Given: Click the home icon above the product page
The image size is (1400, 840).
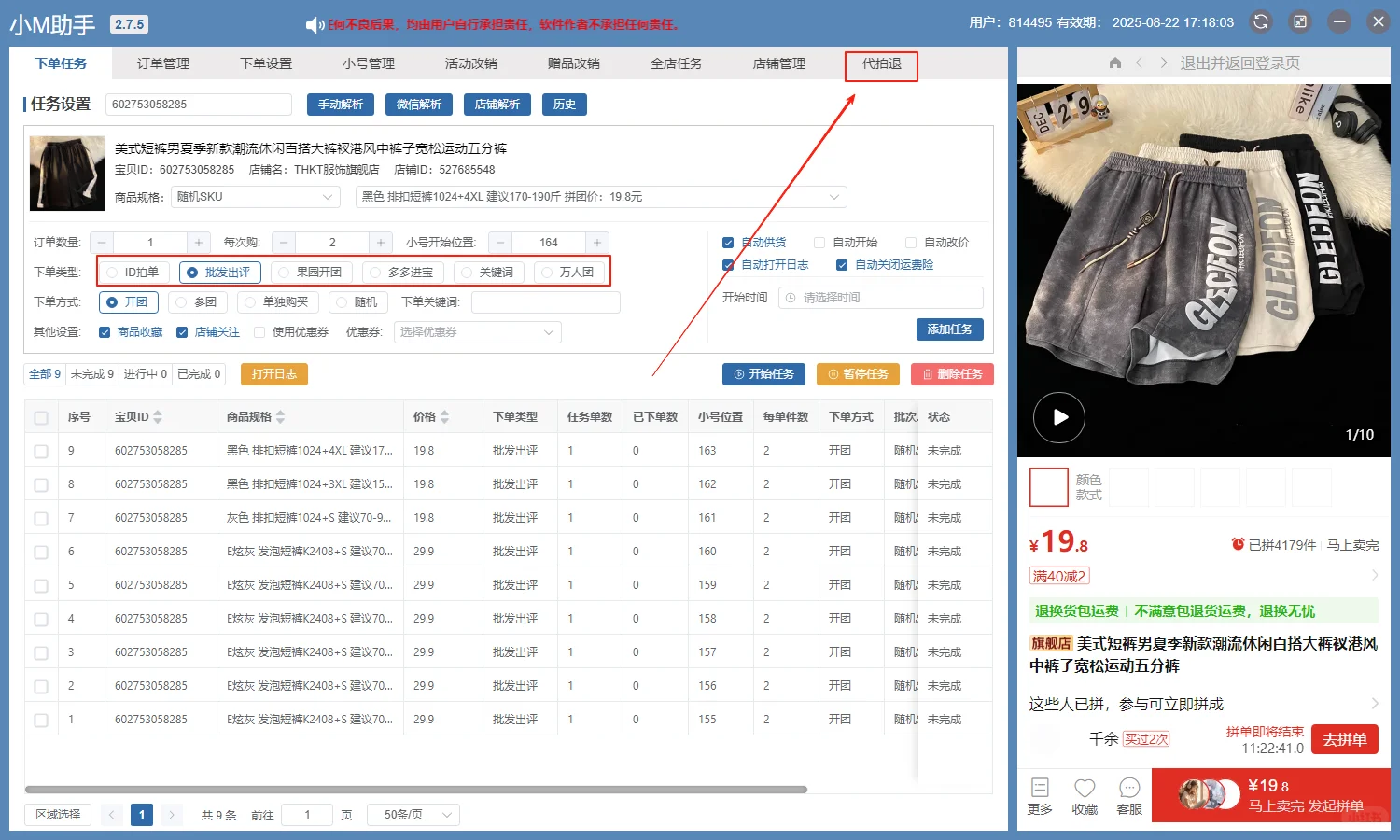Looking at the screenshot, I should pos(1114,63).
